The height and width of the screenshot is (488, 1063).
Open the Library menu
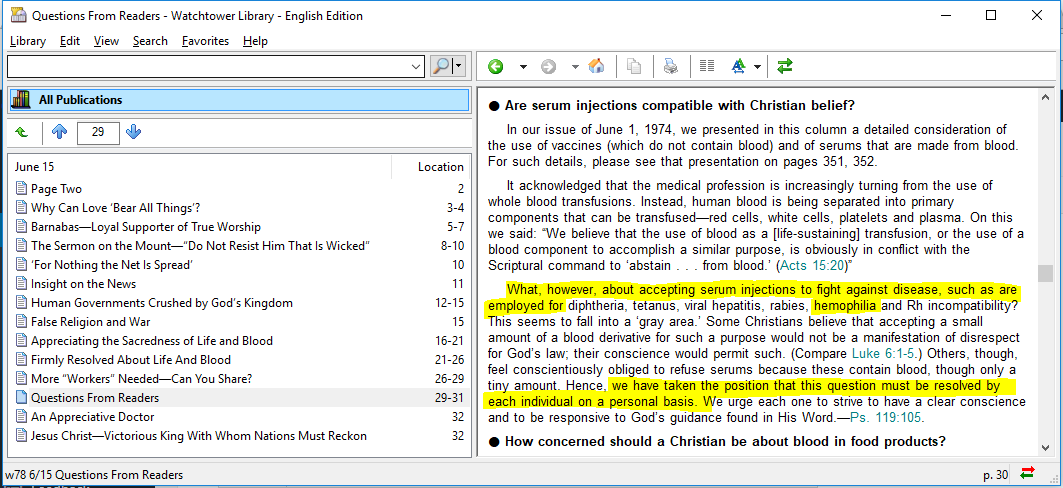[27, 41]
